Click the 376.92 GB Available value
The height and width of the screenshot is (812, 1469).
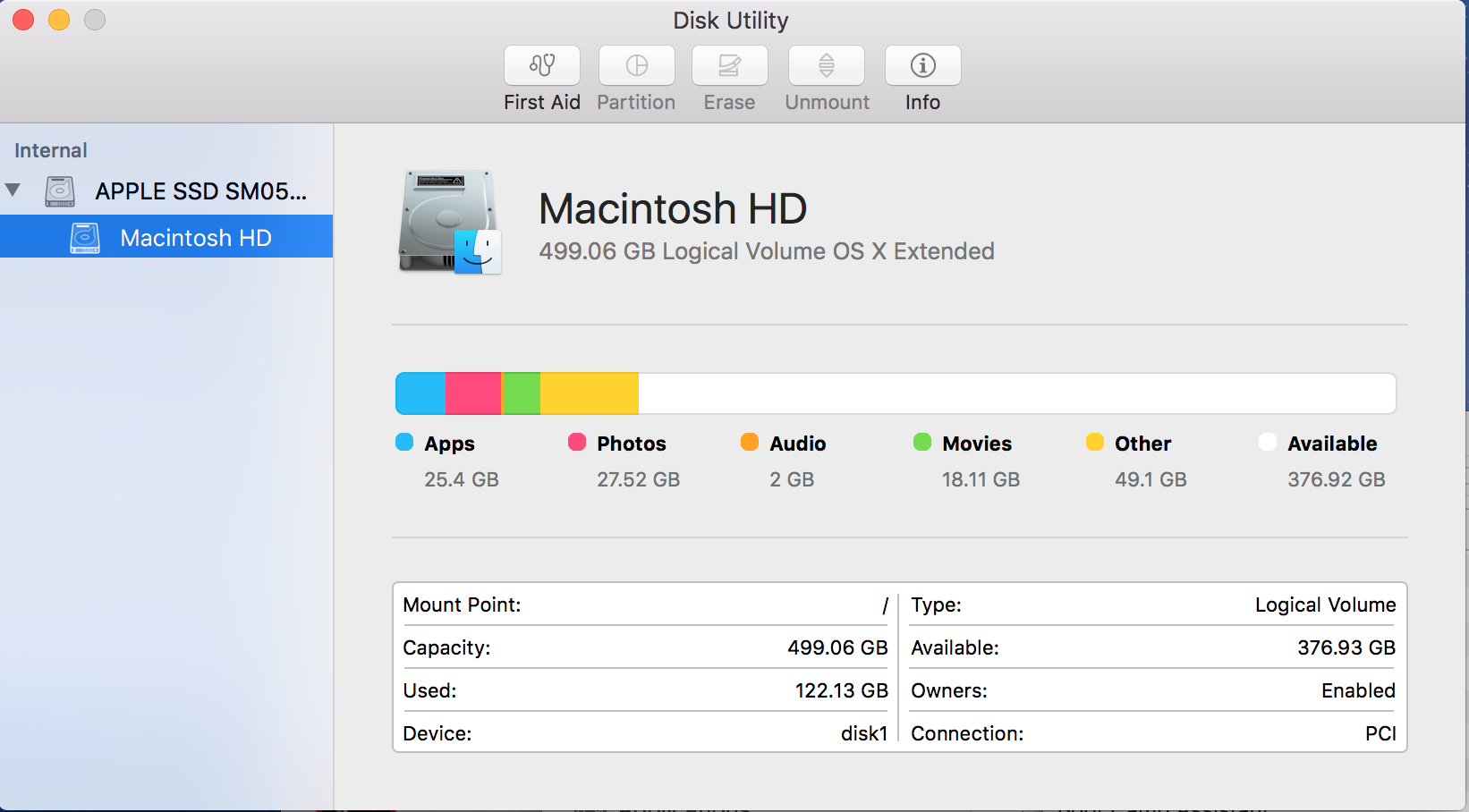pos(1337,479)
